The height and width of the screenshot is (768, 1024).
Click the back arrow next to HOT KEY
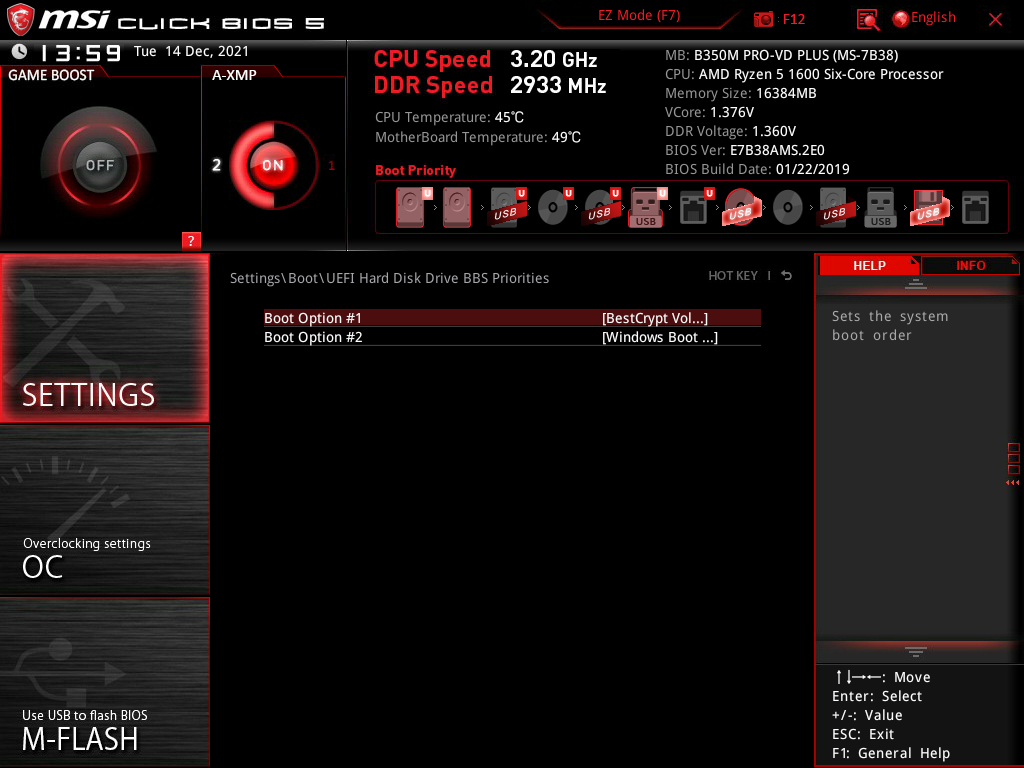click(x=786, y=276)
